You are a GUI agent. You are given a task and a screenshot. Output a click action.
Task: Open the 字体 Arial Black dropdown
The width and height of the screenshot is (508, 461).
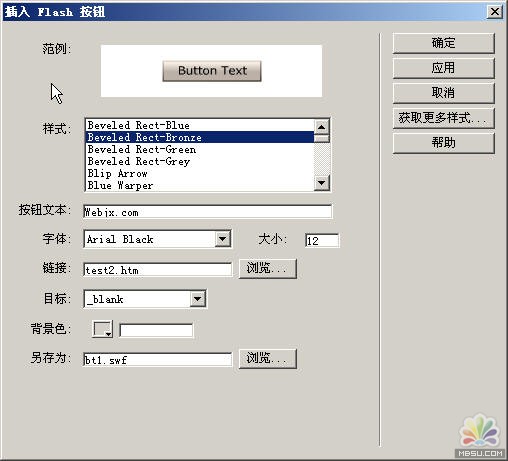click(x=223, y=239)
